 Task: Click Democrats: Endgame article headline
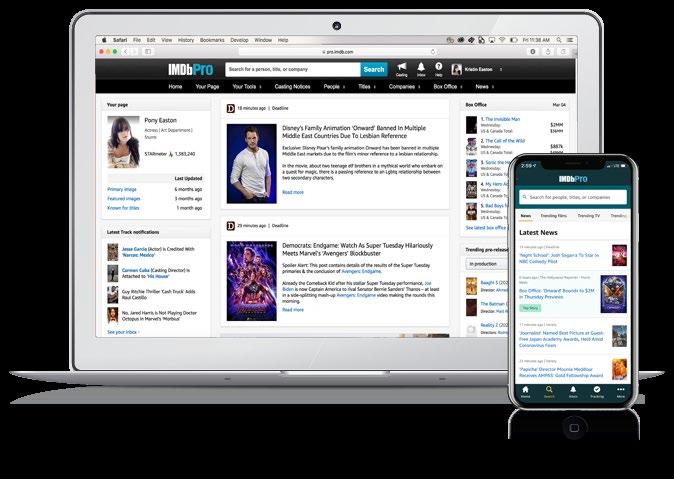point(357,249)
